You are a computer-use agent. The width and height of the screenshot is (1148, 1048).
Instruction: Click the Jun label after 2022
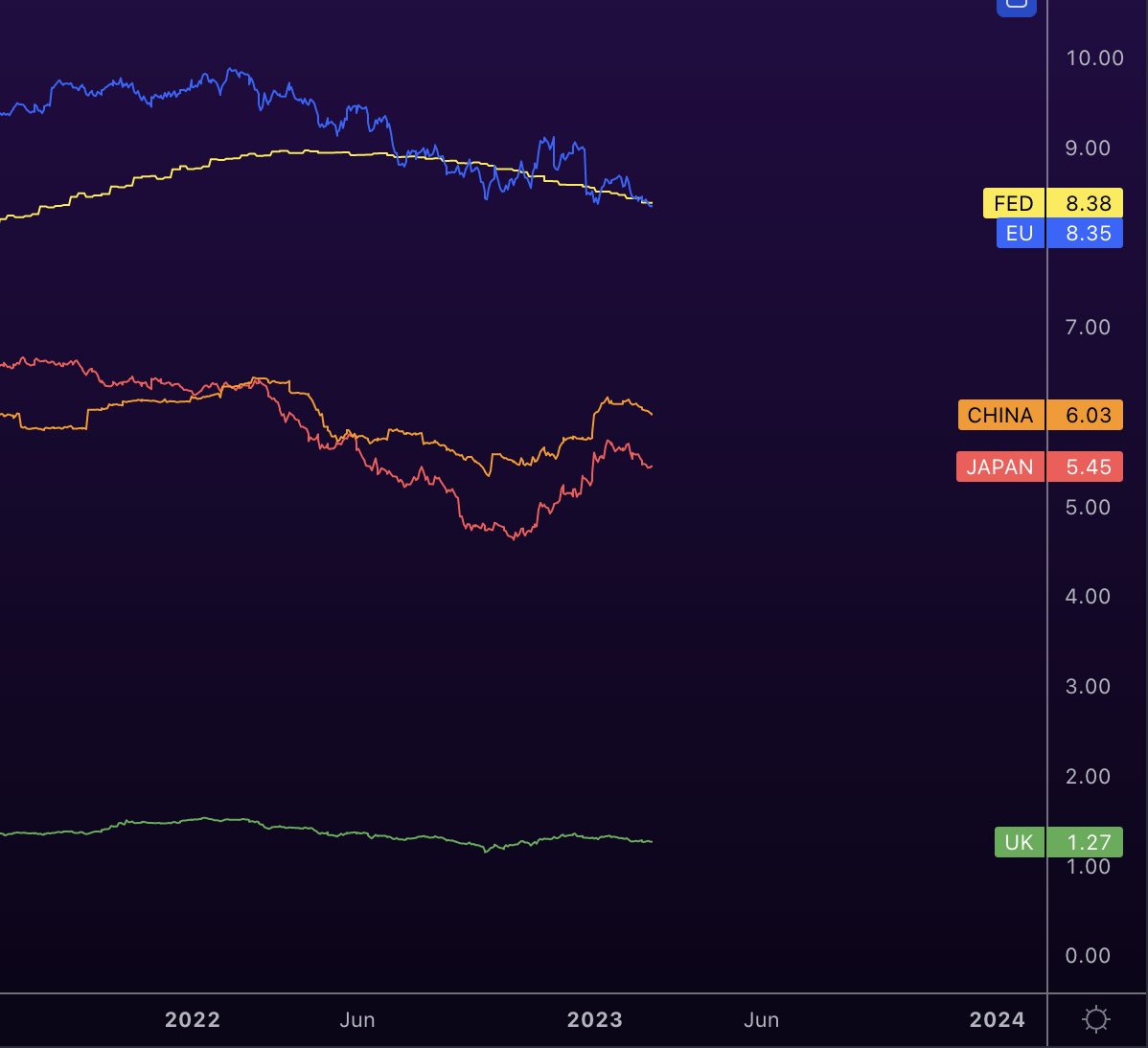point(357,1019)
